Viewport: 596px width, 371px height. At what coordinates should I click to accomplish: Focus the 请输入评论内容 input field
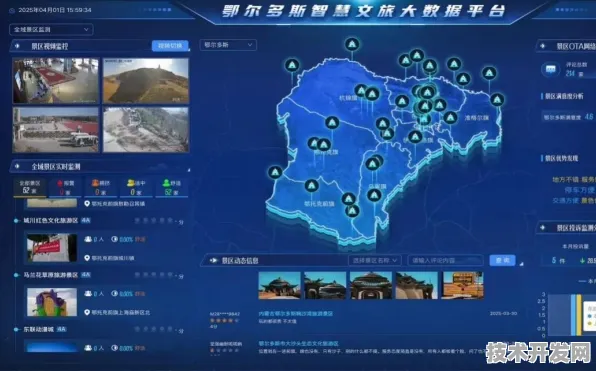445,260
